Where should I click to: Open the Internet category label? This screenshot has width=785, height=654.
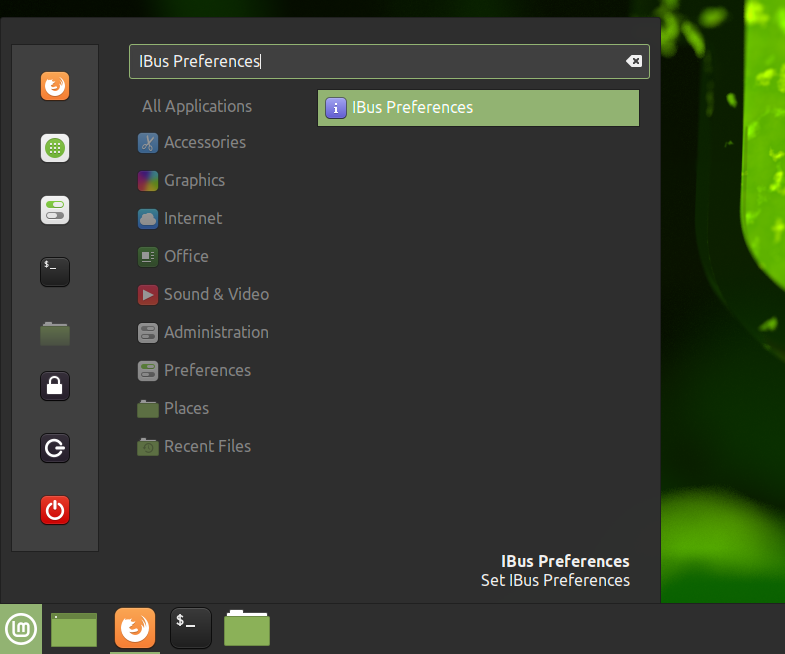tap(193, 218)
